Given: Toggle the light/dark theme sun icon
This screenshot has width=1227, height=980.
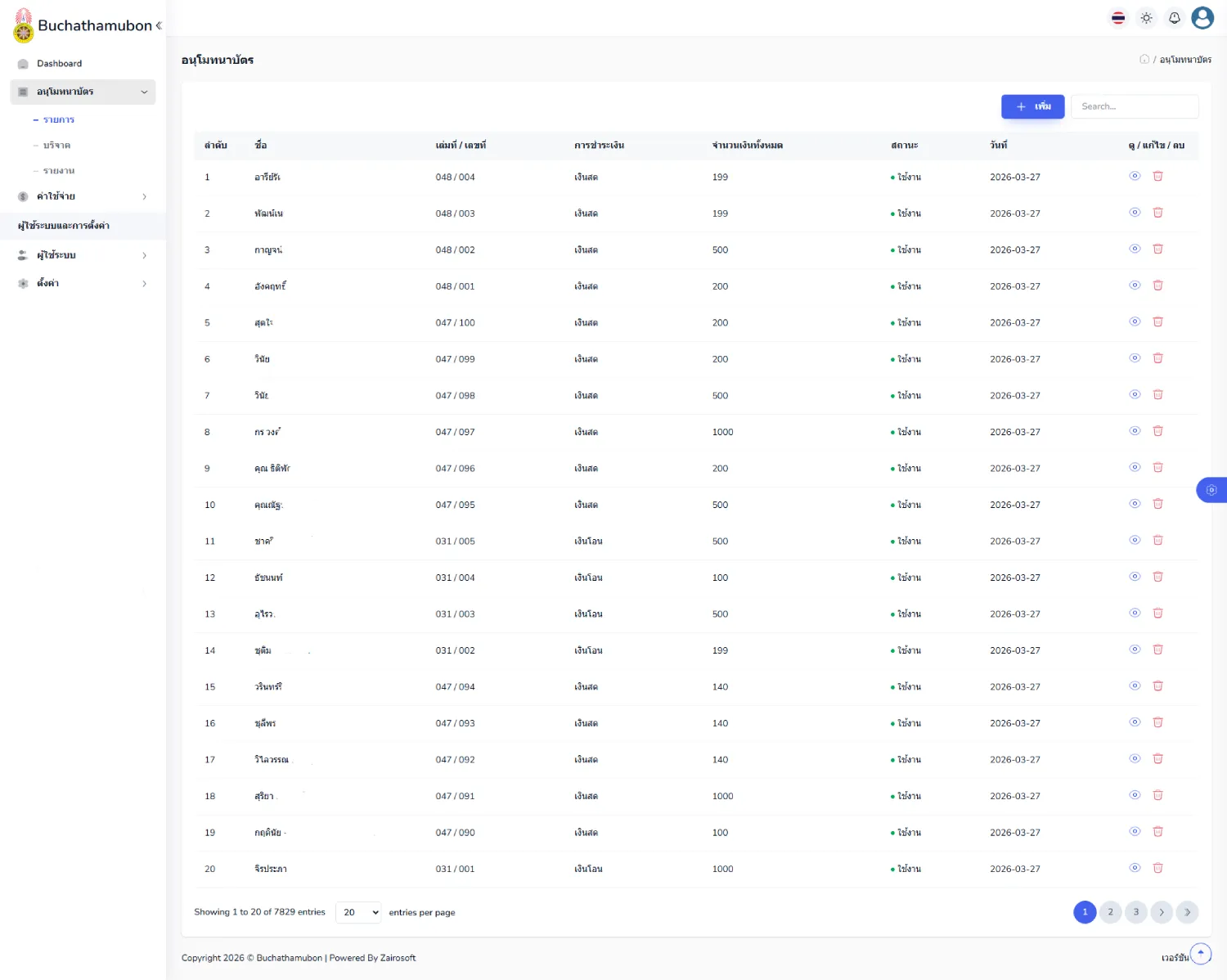Looking at the screenshot, I should 1147,18.
